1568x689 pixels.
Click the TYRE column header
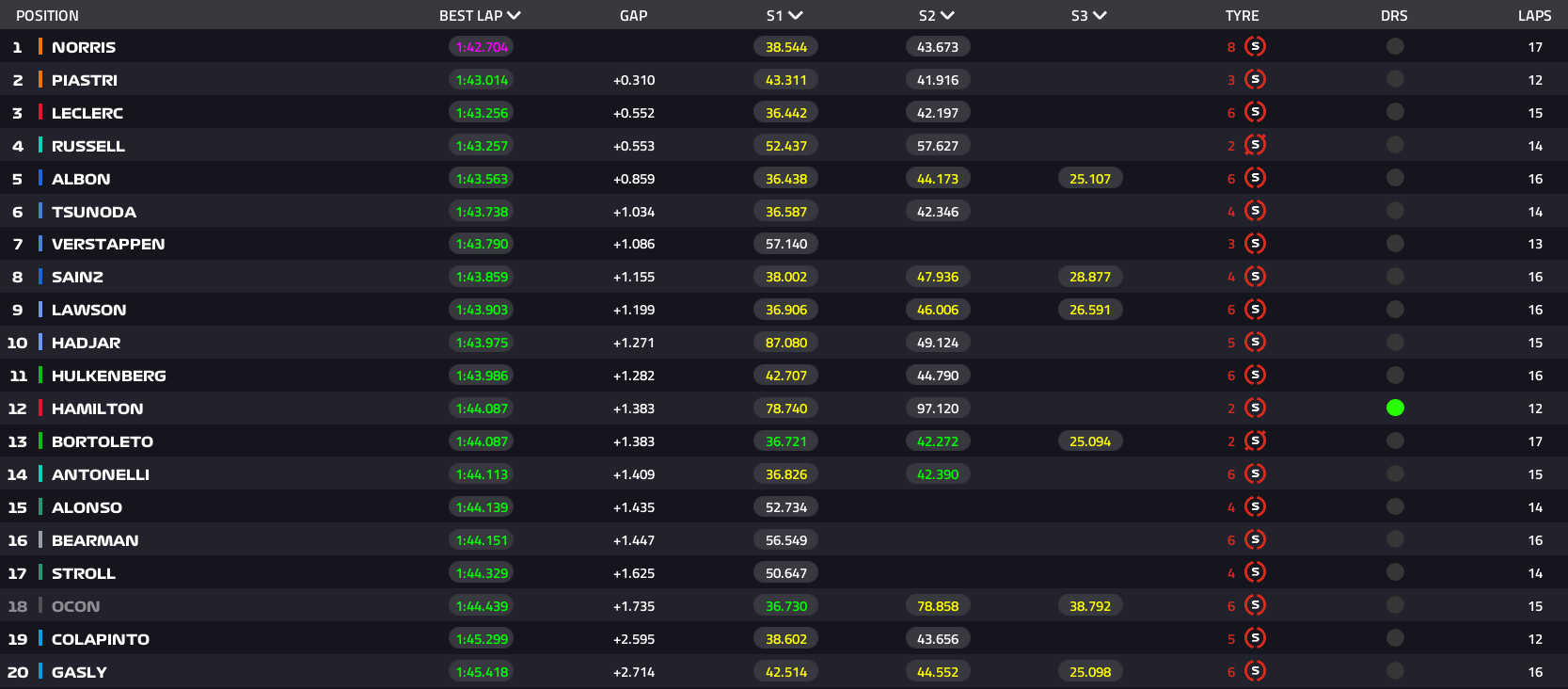pyautogui.click(x=1242, y=16)
